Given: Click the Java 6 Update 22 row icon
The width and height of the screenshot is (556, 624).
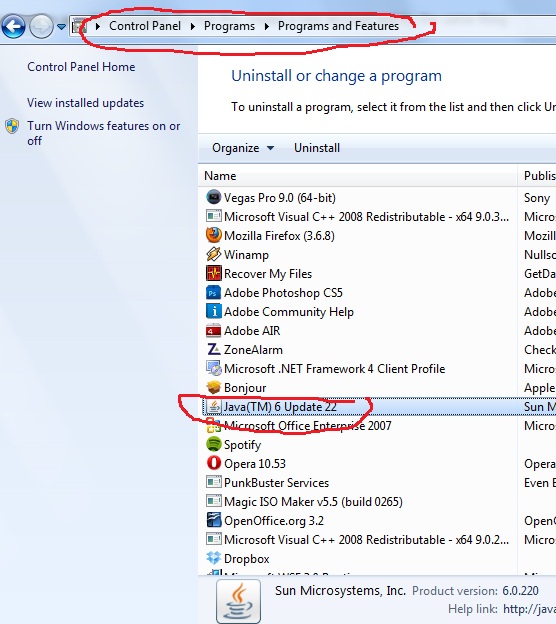Looking at the screenshot, I should click(214, 406).
